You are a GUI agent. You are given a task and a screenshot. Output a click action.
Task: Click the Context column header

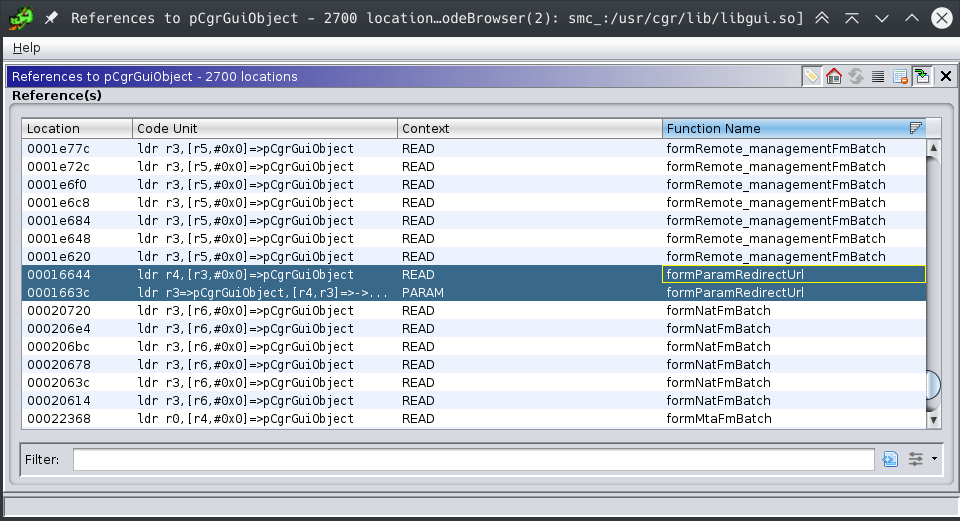pos(530,128)
